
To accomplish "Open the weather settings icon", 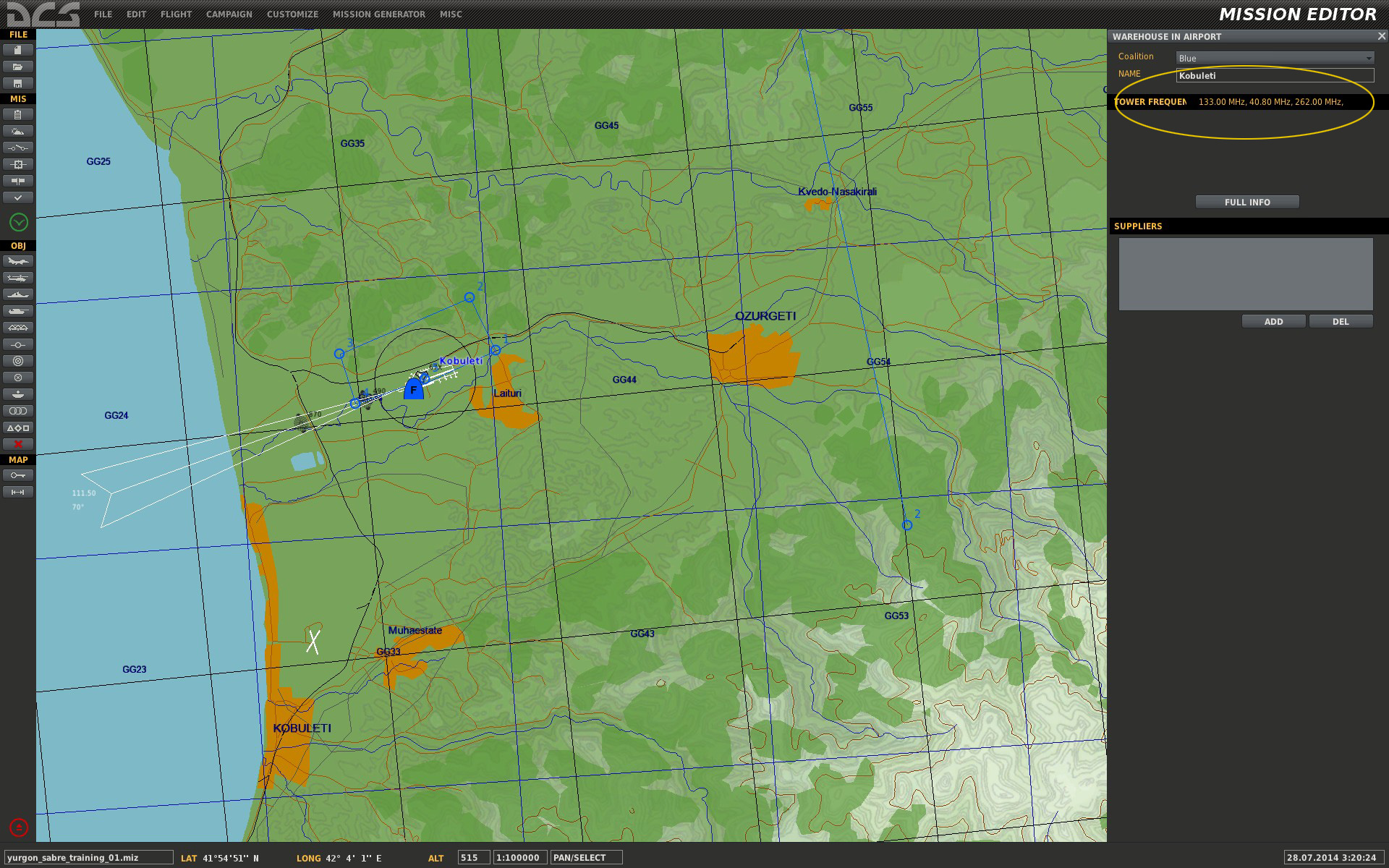I will click(x=18, y=131).
